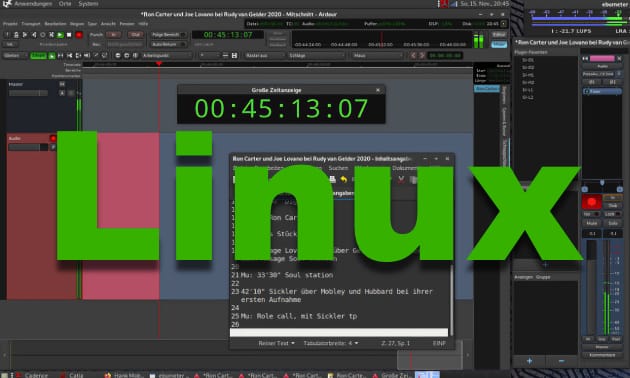Select the Draw pencil tool

[x=96, y=55]
